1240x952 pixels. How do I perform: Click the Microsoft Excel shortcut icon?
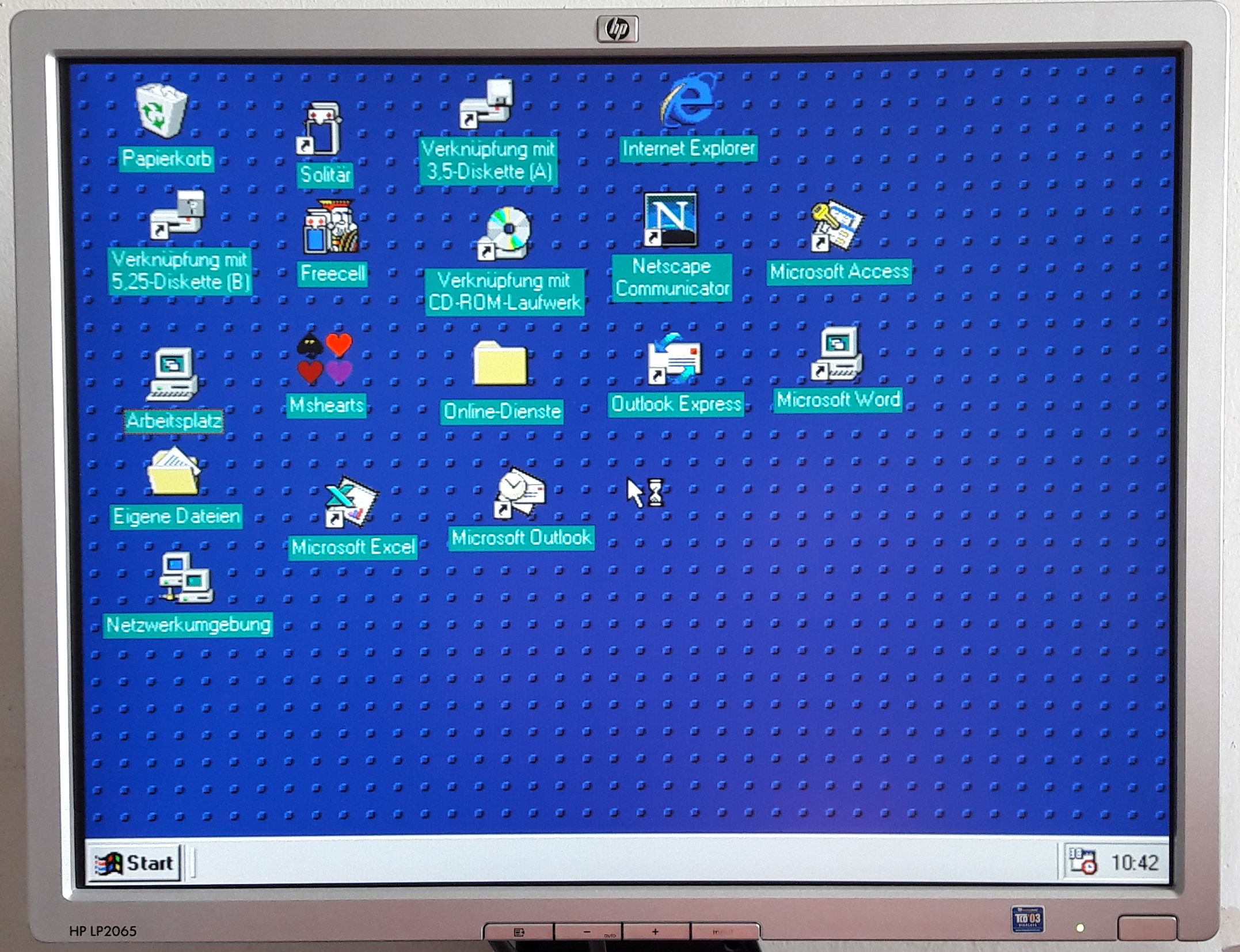point(351,501)
